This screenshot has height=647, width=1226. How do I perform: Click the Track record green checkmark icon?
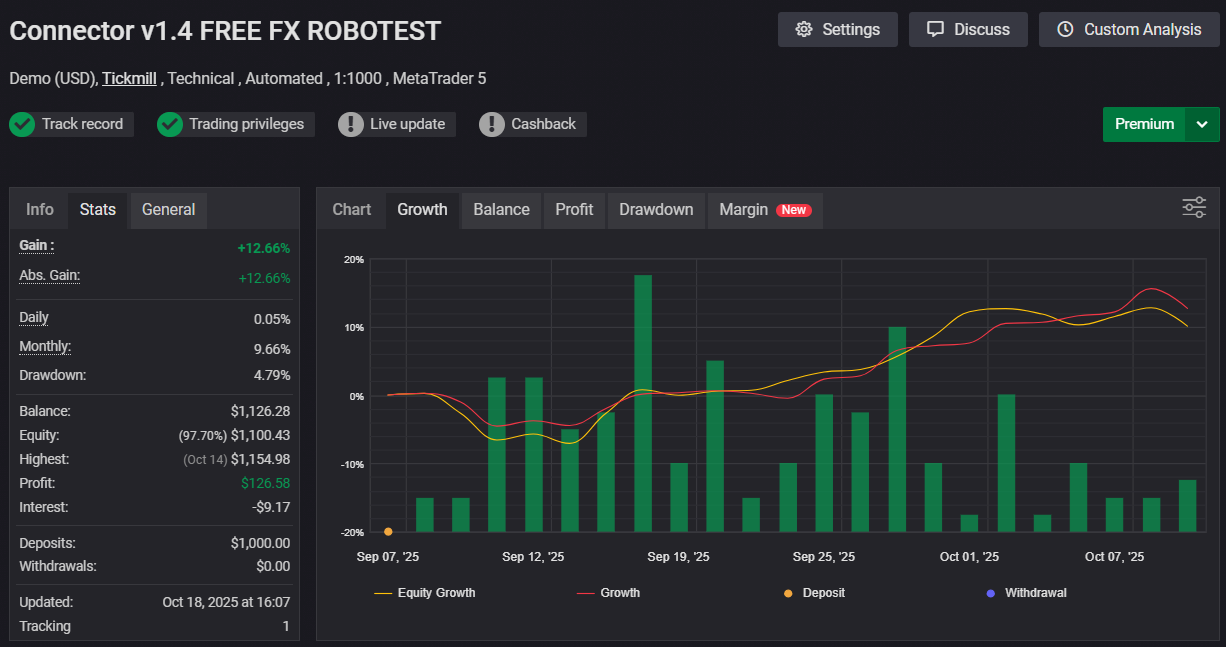coord(22,125)
